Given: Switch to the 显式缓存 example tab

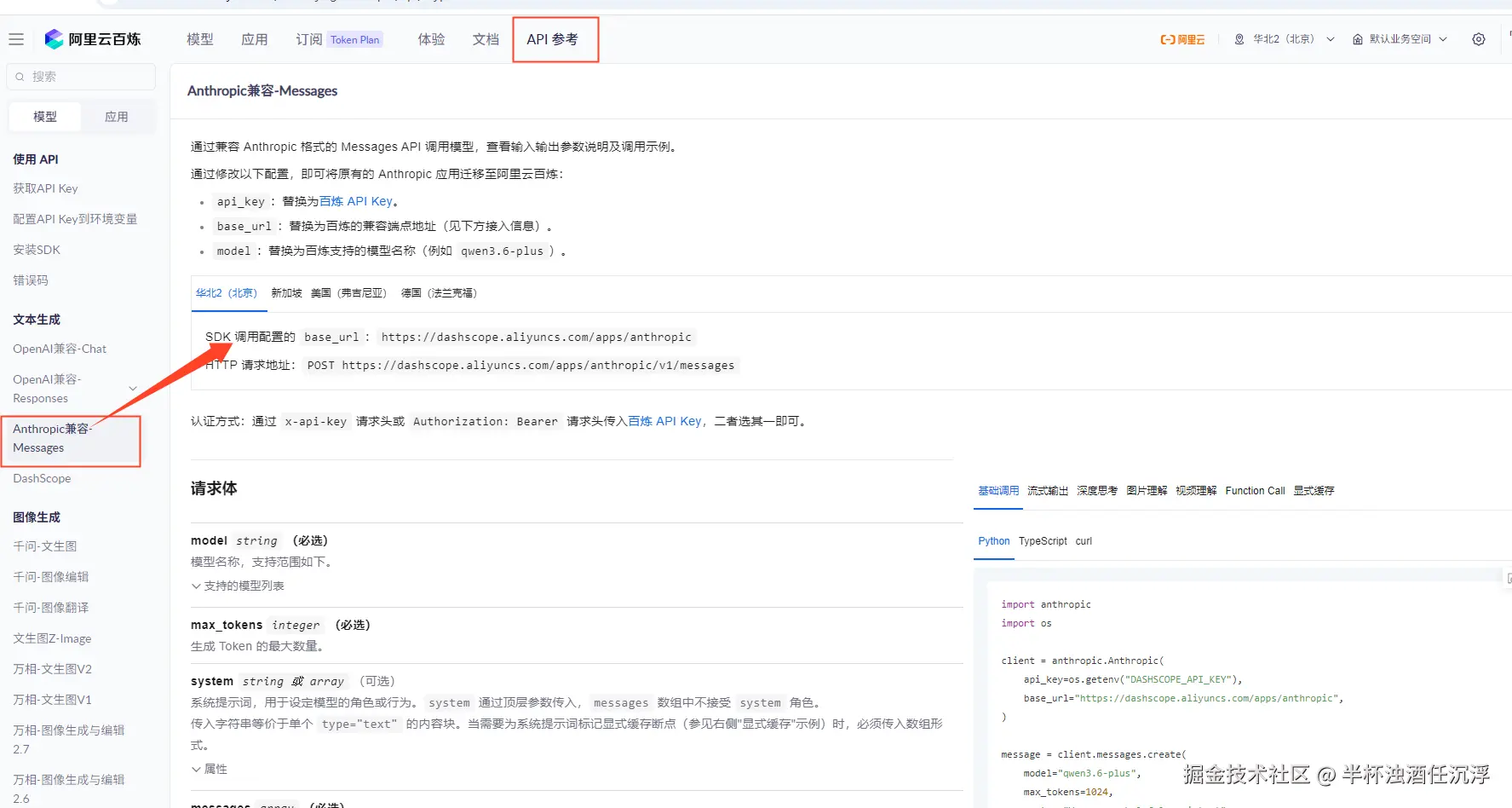Looking at the screenshot, I should (x=1314, y=491).
